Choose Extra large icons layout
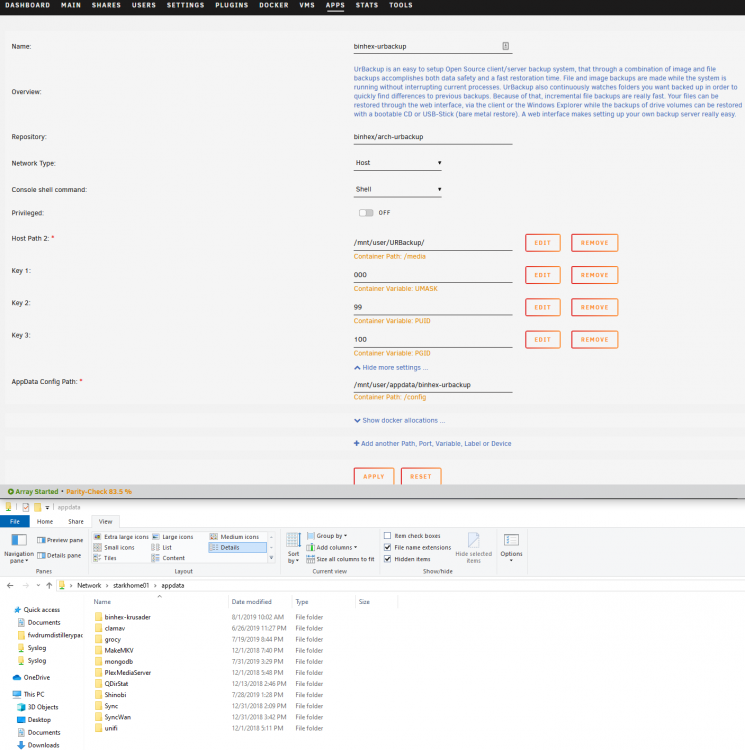745x750 pixels. [121, 537]
